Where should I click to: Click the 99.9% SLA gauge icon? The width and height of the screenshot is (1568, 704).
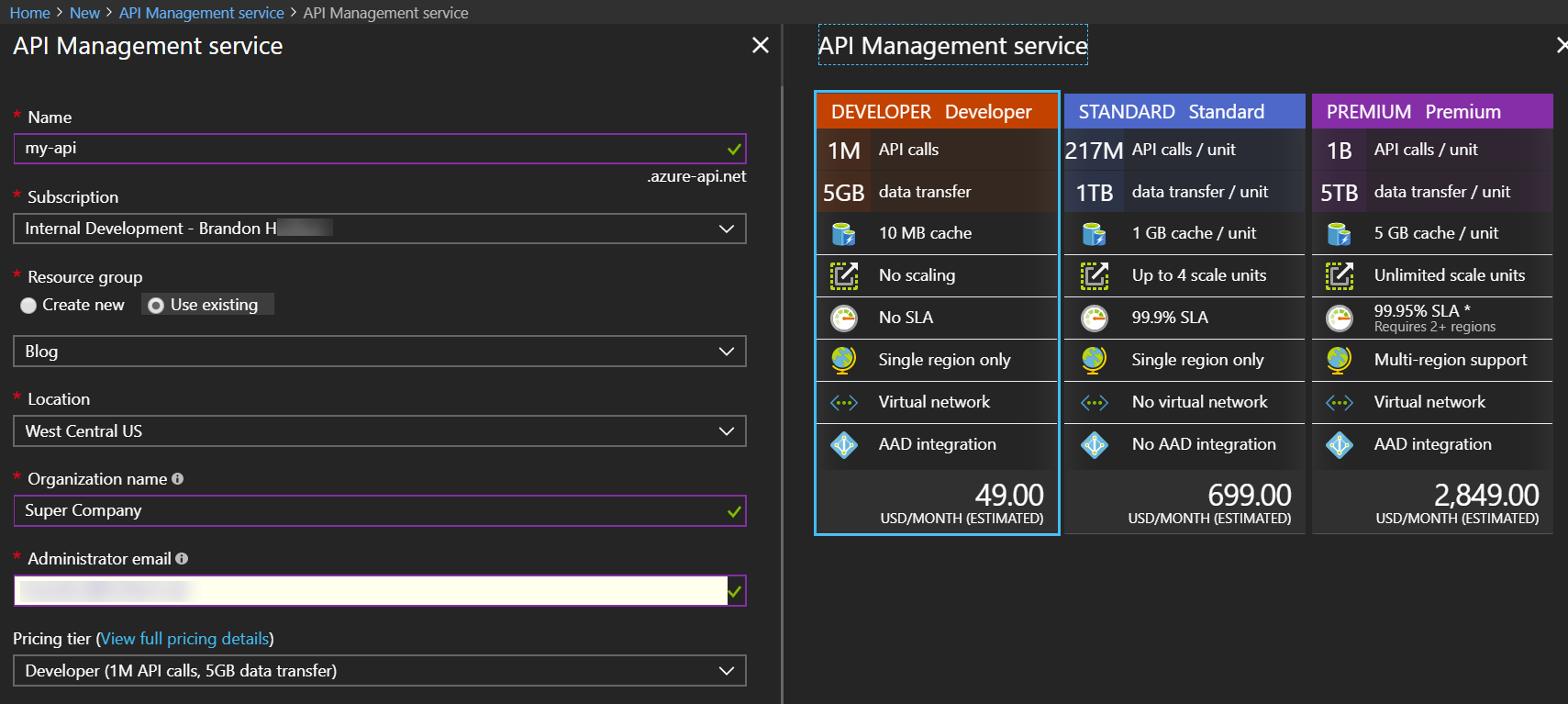1094,318
